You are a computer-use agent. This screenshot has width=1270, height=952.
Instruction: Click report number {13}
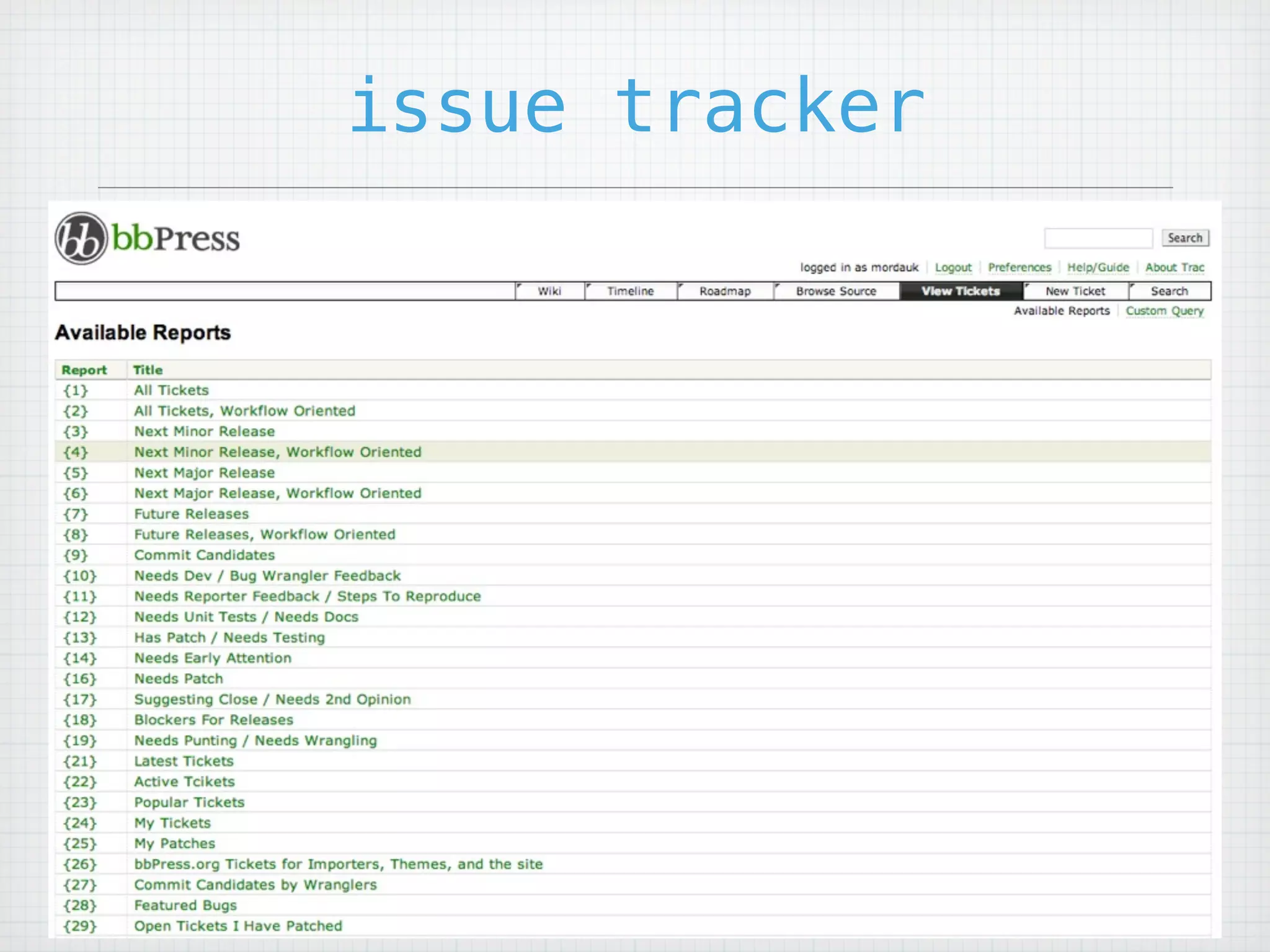click(80, 637)
